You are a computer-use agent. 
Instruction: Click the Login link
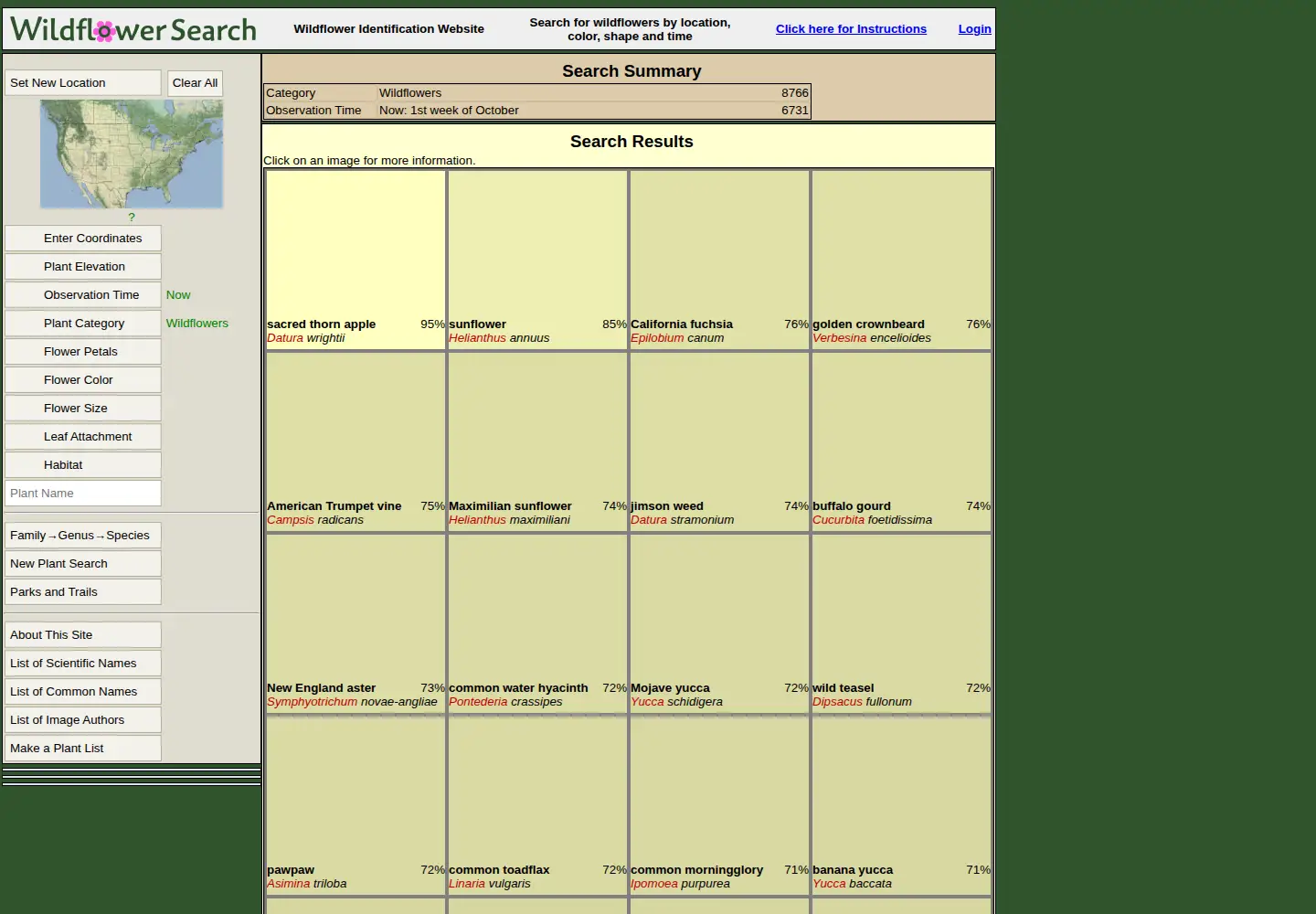coord(974,29)
